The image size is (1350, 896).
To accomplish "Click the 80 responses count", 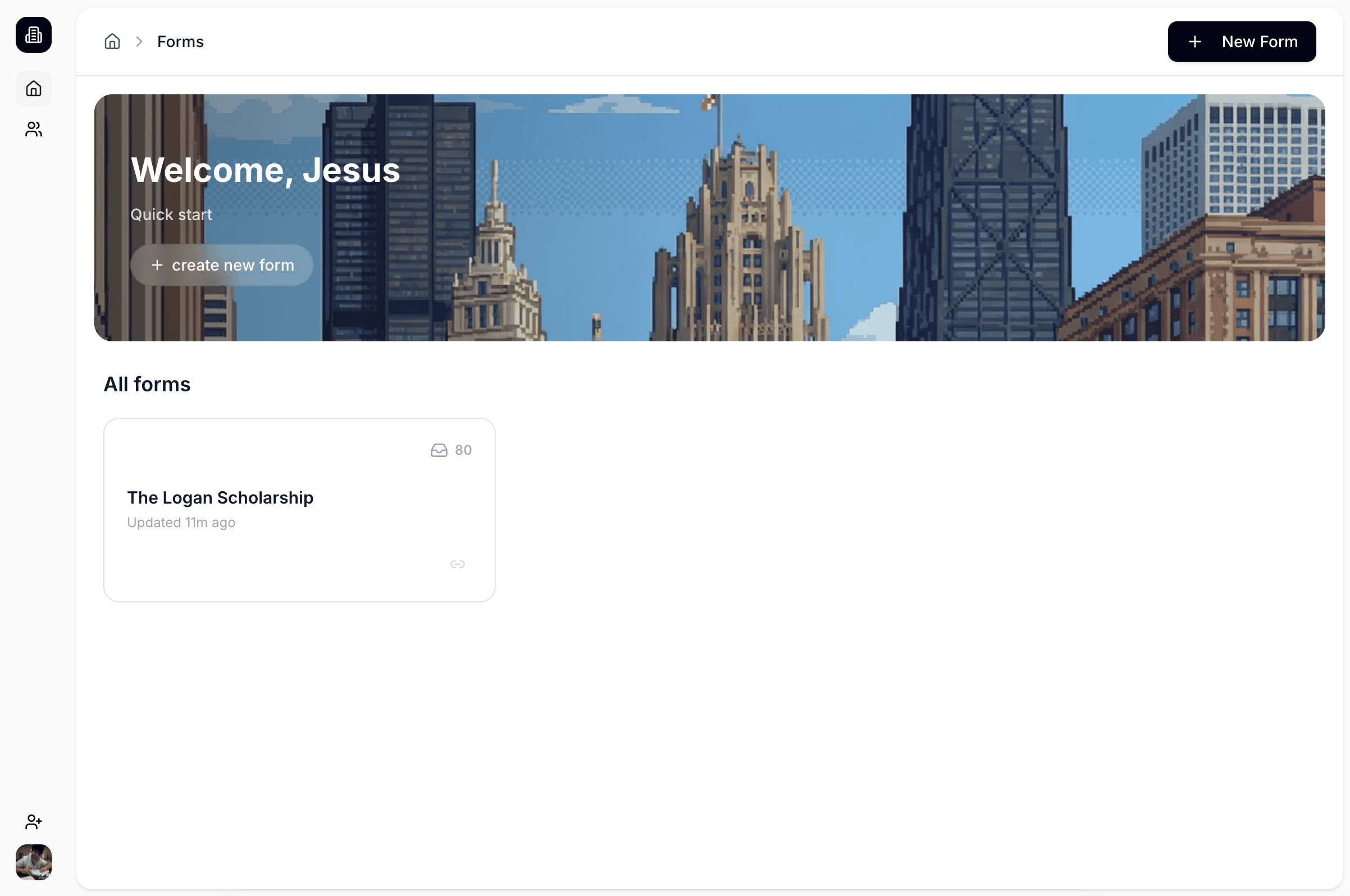I will click(463, 450).
